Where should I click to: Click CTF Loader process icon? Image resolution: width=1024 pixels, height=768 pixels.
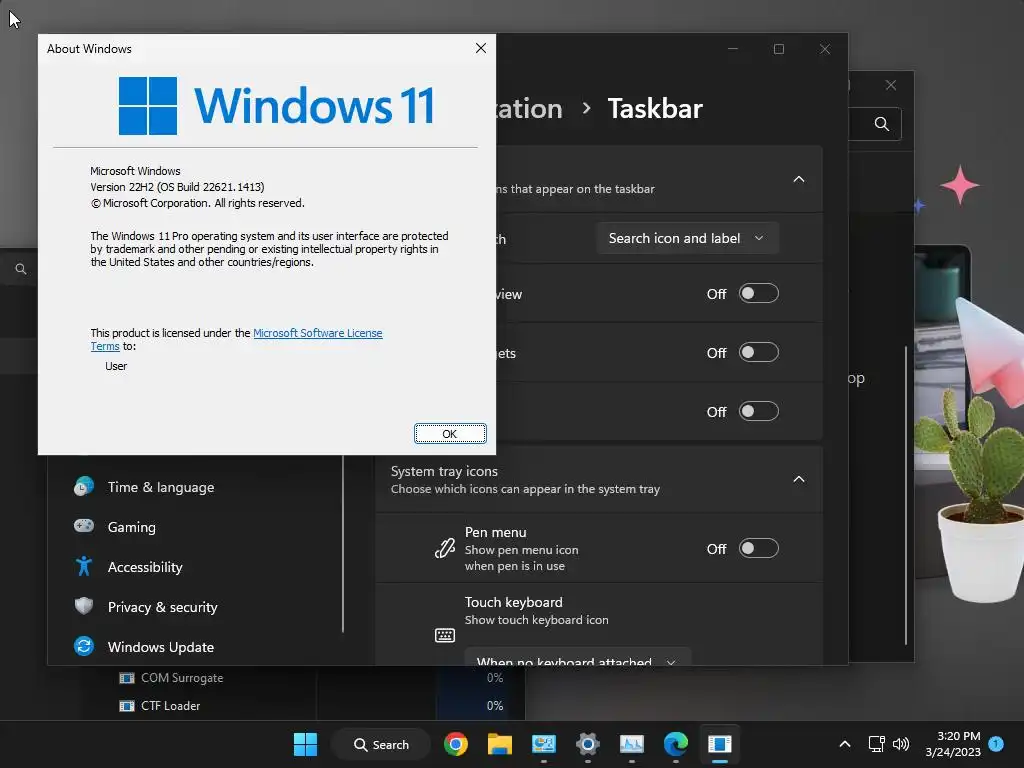(127, 706)
